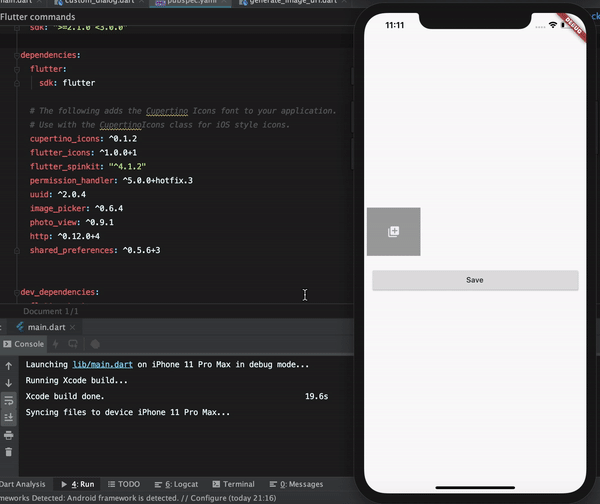600x504 pixels.
Task: Open lib/main.dart link in console
Action: tap(103, 364)
